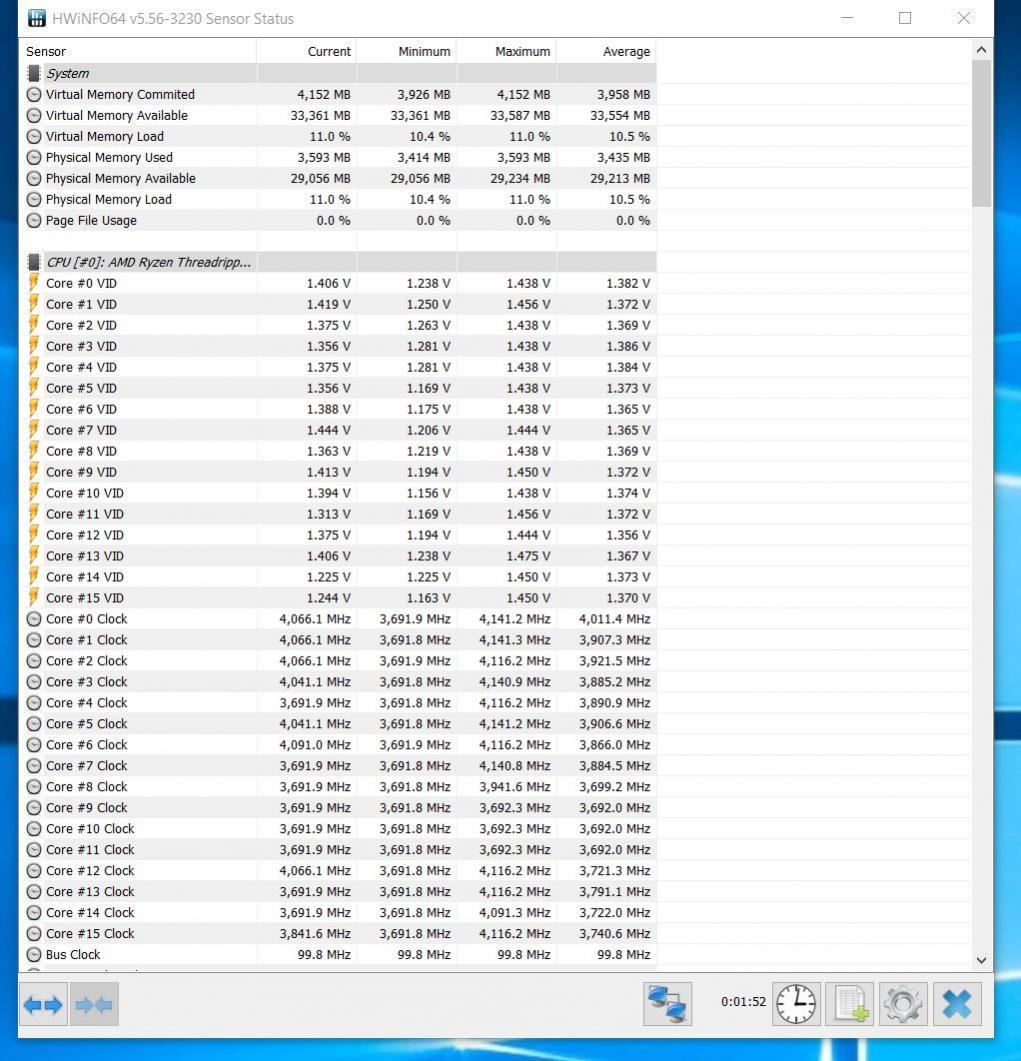Click the expand layout arrows button
Image resolution: width=1021 pixels, height=1061 pixels.
[x=43, y=1004]
